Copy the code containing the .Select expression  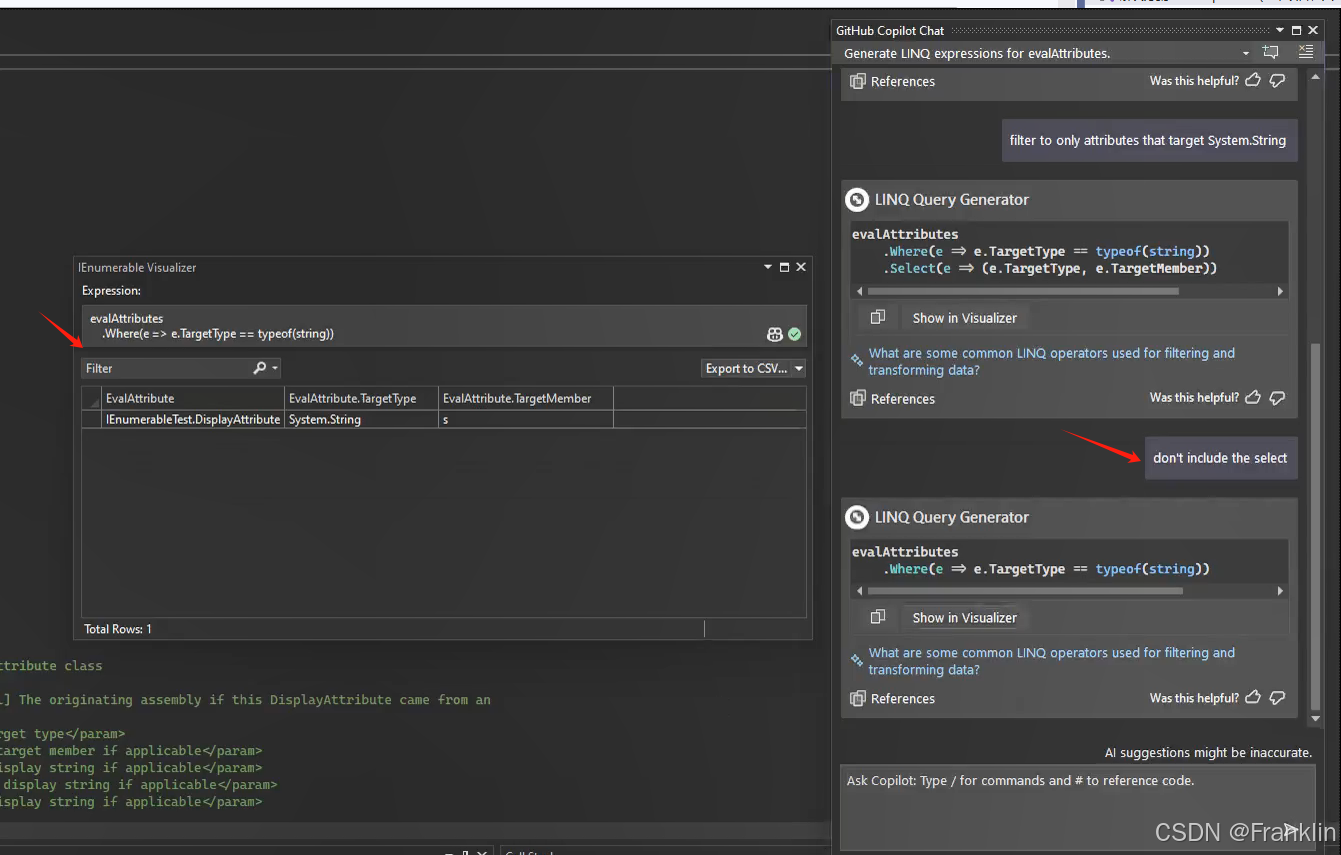coord(877,318)
